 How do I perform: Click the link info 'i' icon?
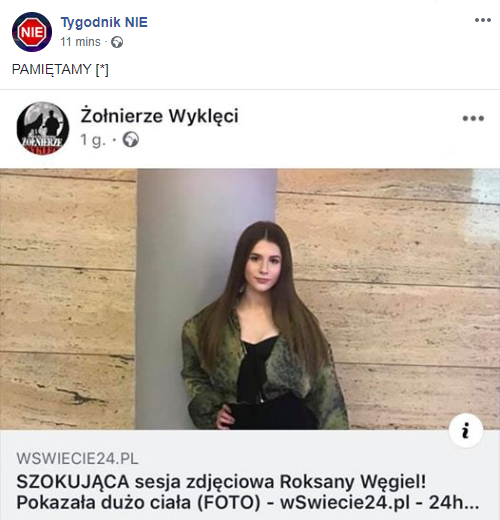[x=466, y=430]
